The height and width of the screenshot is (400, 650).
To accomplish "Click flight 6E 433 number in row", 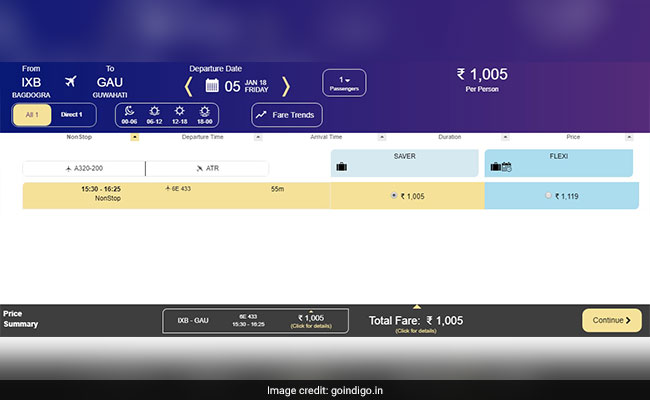I will tap(178, 189).
